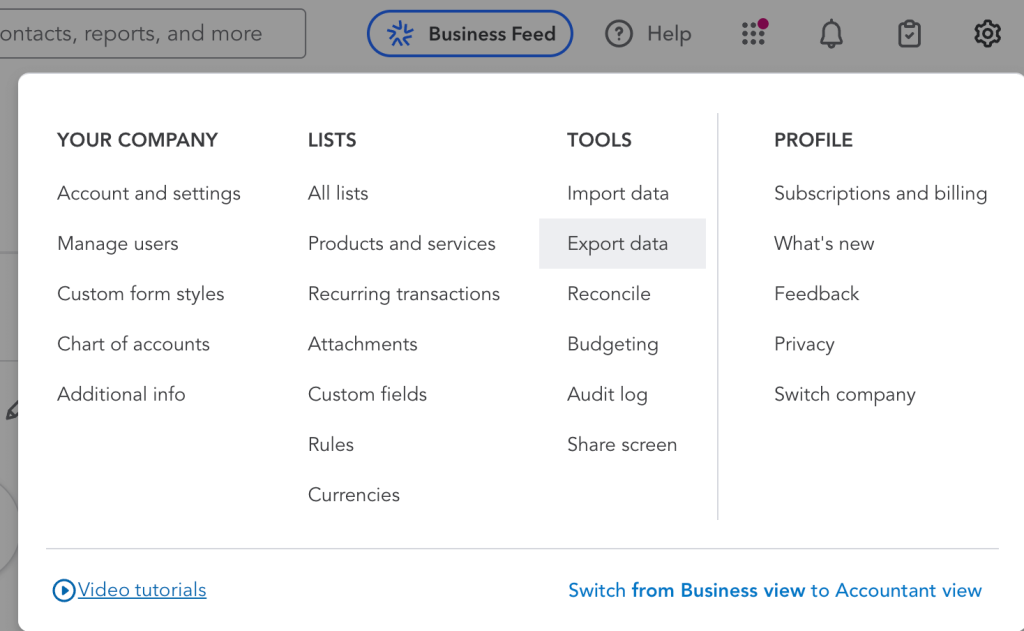The width and height of the screenshot is (1024, 631).
Task: Select Export data under Tools
Action: [618, 244]
